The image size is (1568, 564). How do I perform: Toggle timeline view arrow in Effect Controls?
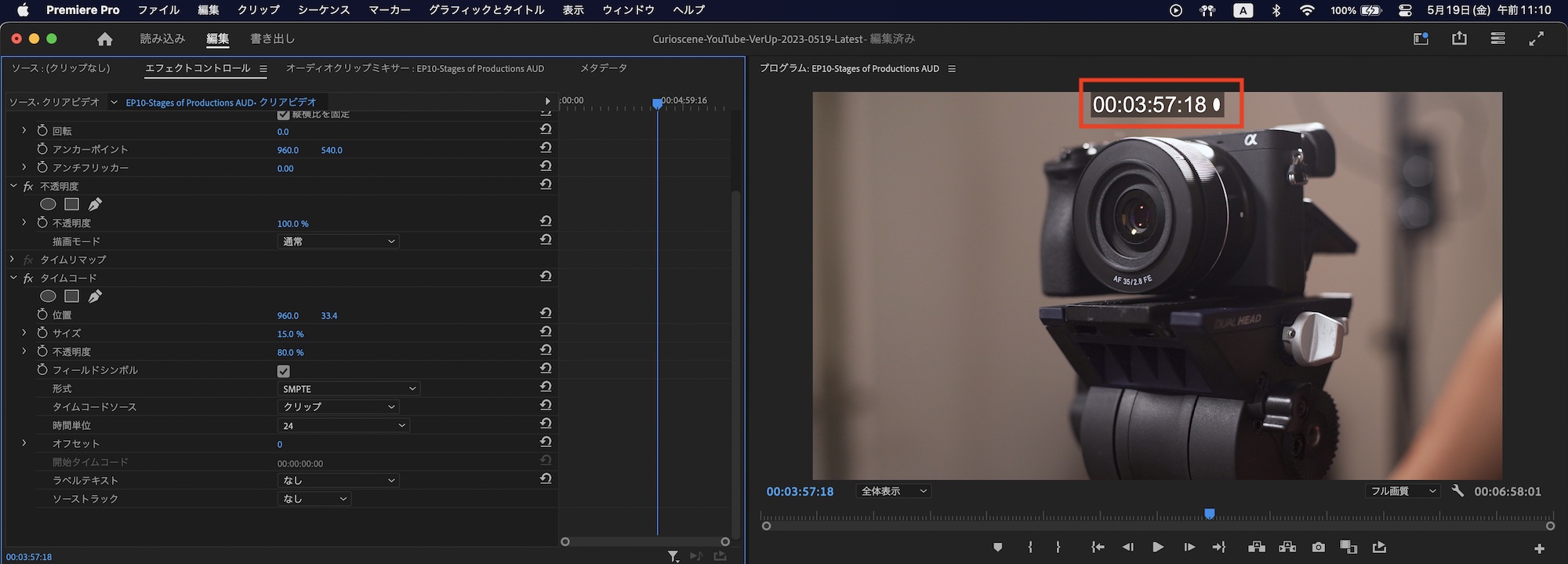547,101
